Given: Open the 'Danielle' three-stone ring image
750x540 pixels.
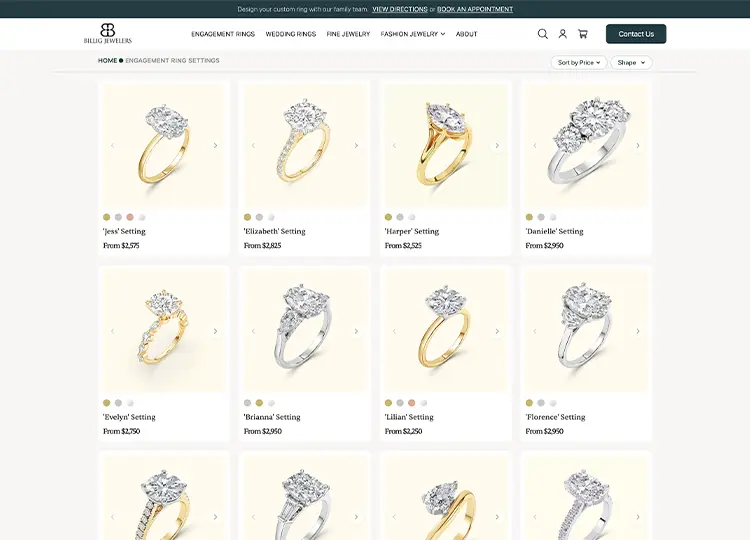Looking at the screenshot, I should point(586,145).
